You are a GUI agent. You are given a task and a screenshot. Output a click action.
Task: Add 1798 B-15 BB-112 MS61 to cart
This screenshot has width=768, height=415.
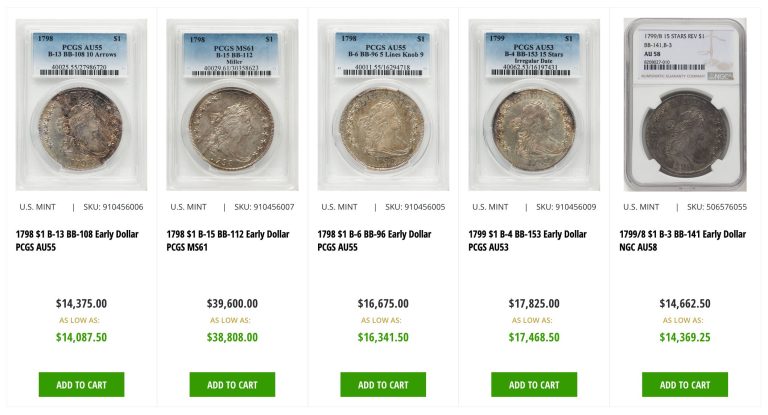pos(232,385)
